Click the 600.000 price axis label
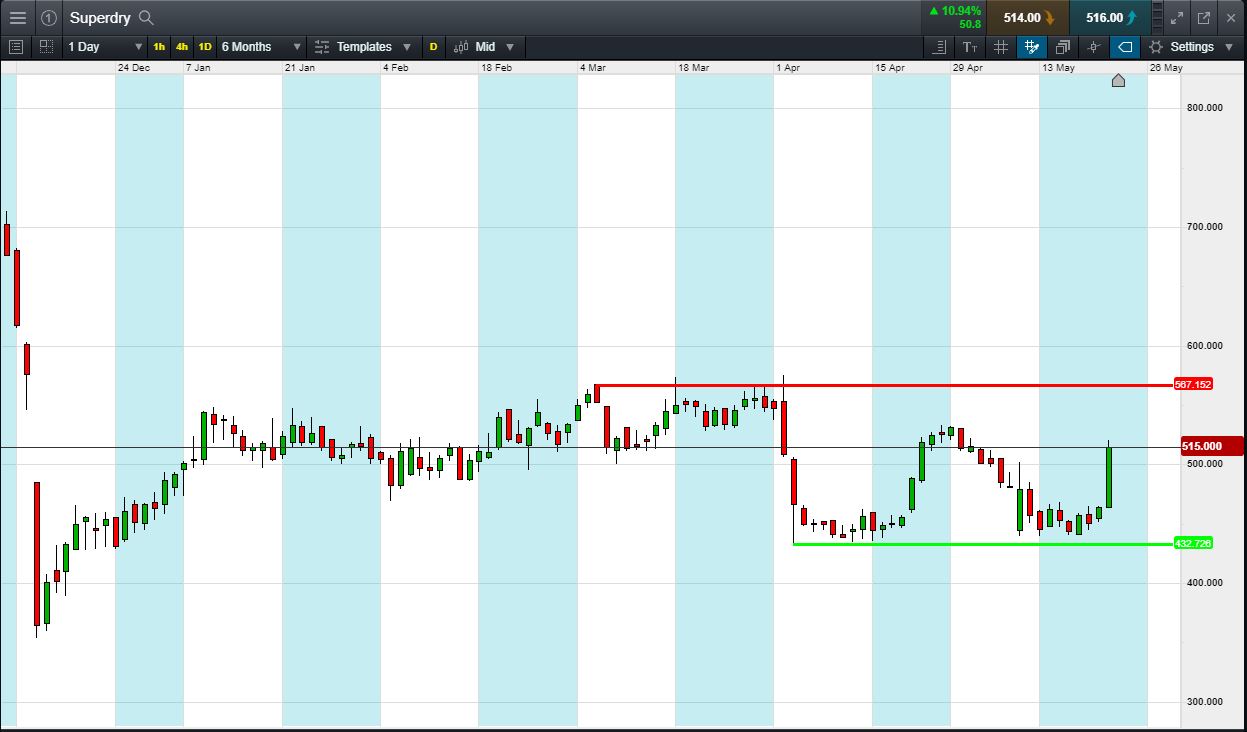The height and width of the screenshot is (732, 1247). coord(1205,346)
